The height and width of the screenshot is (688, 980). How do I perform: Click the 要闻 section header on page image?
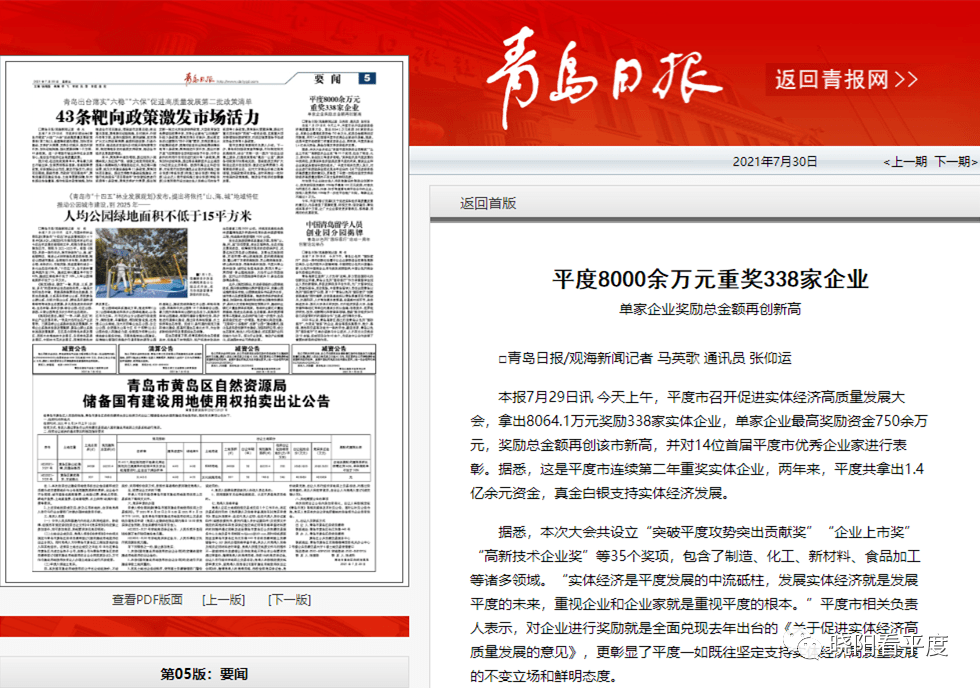328,79
